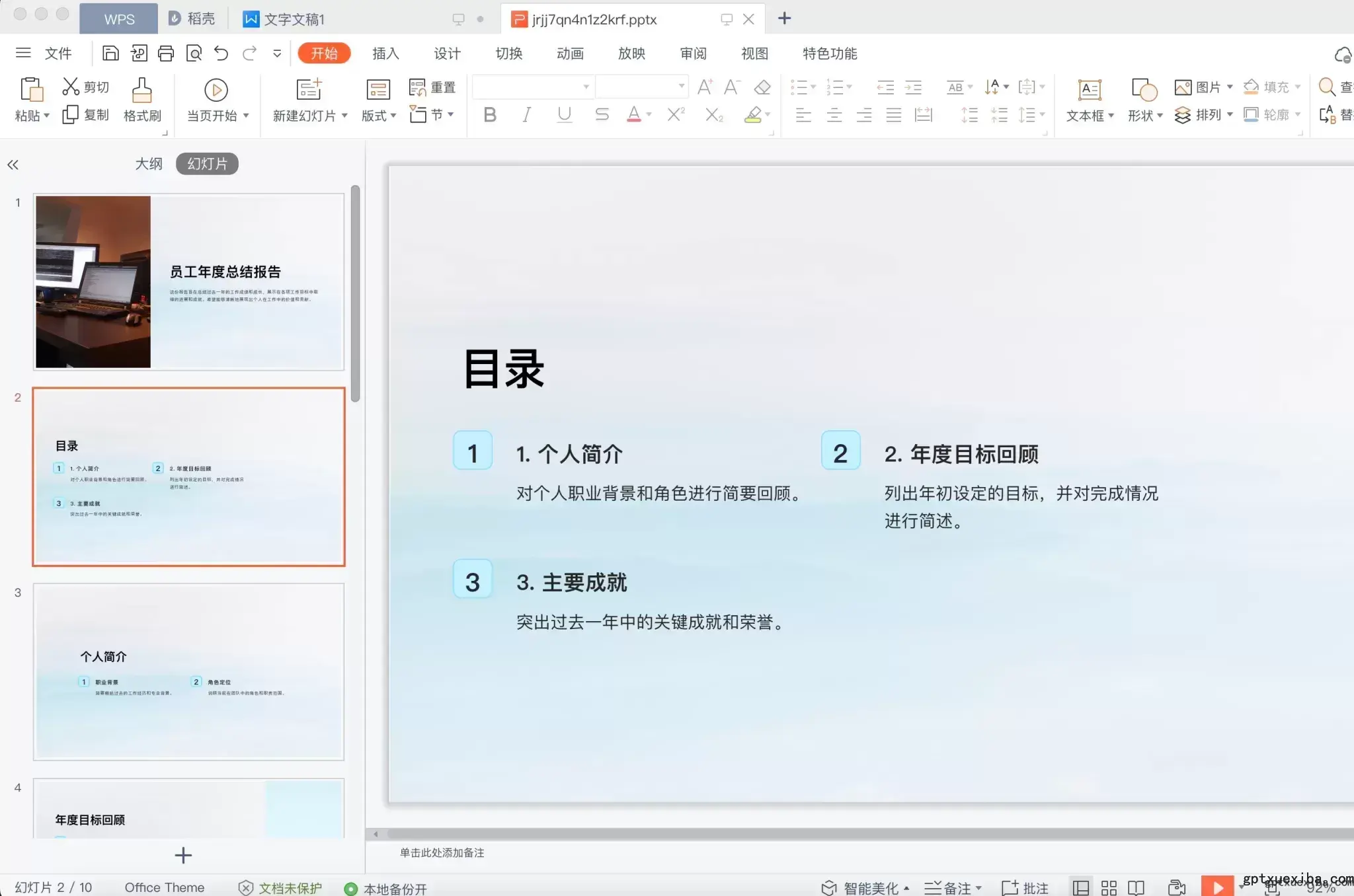Click the Undo arrow icon
Screen dimensions: 1354x896
pyautogui.click(x=221, y=54)
